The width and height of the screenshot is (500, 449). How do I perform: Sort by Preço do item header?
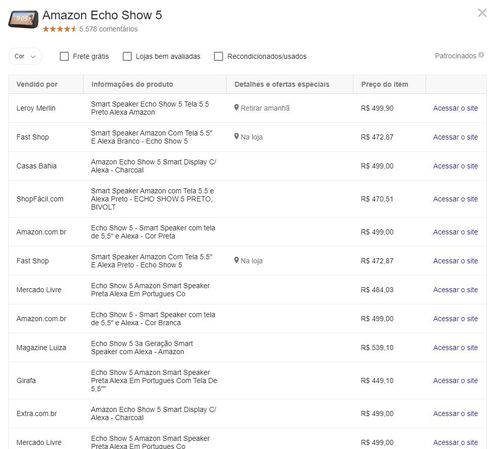click(385, 84)
